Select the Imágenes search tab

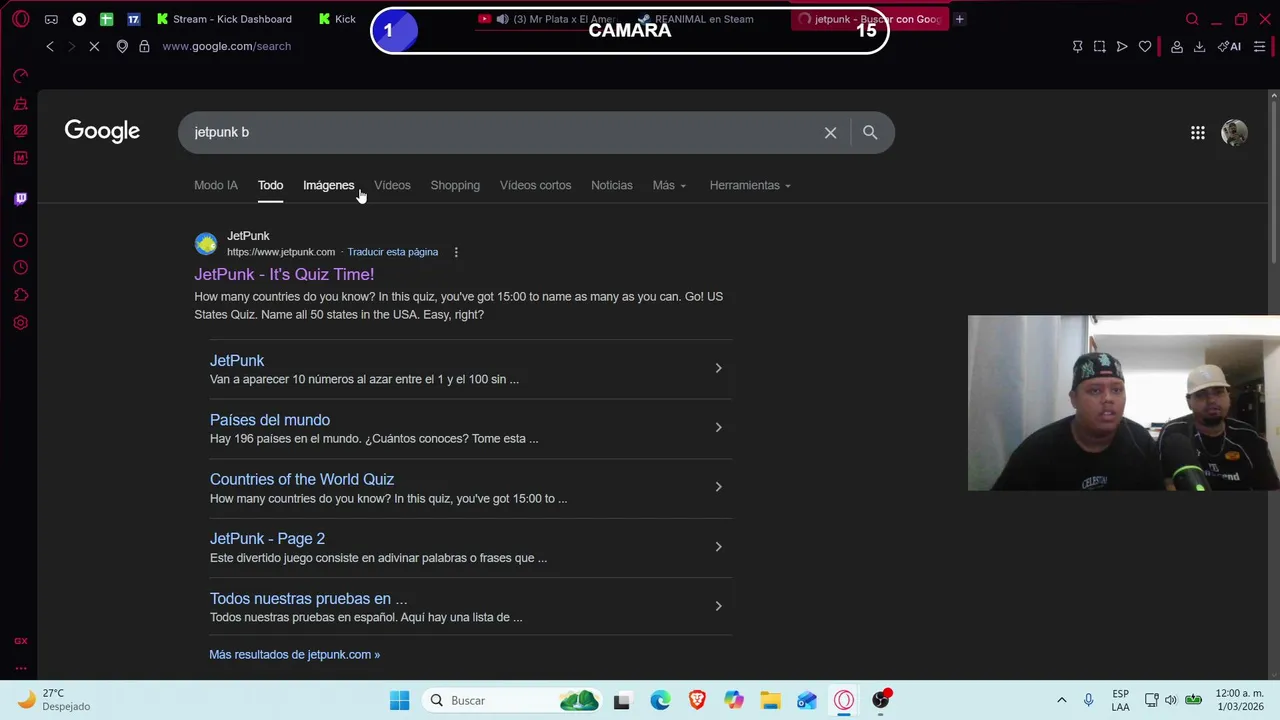328,185
